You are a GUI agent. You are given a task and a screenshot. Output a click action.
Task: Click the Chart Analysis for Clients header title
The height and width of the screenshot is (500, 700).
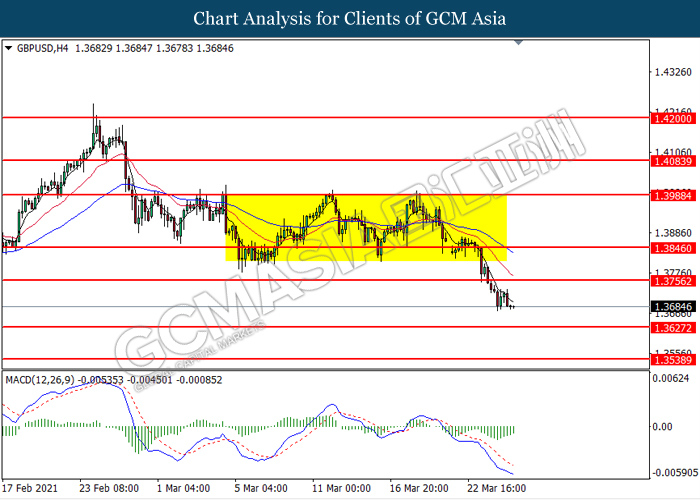click(350, 19)
